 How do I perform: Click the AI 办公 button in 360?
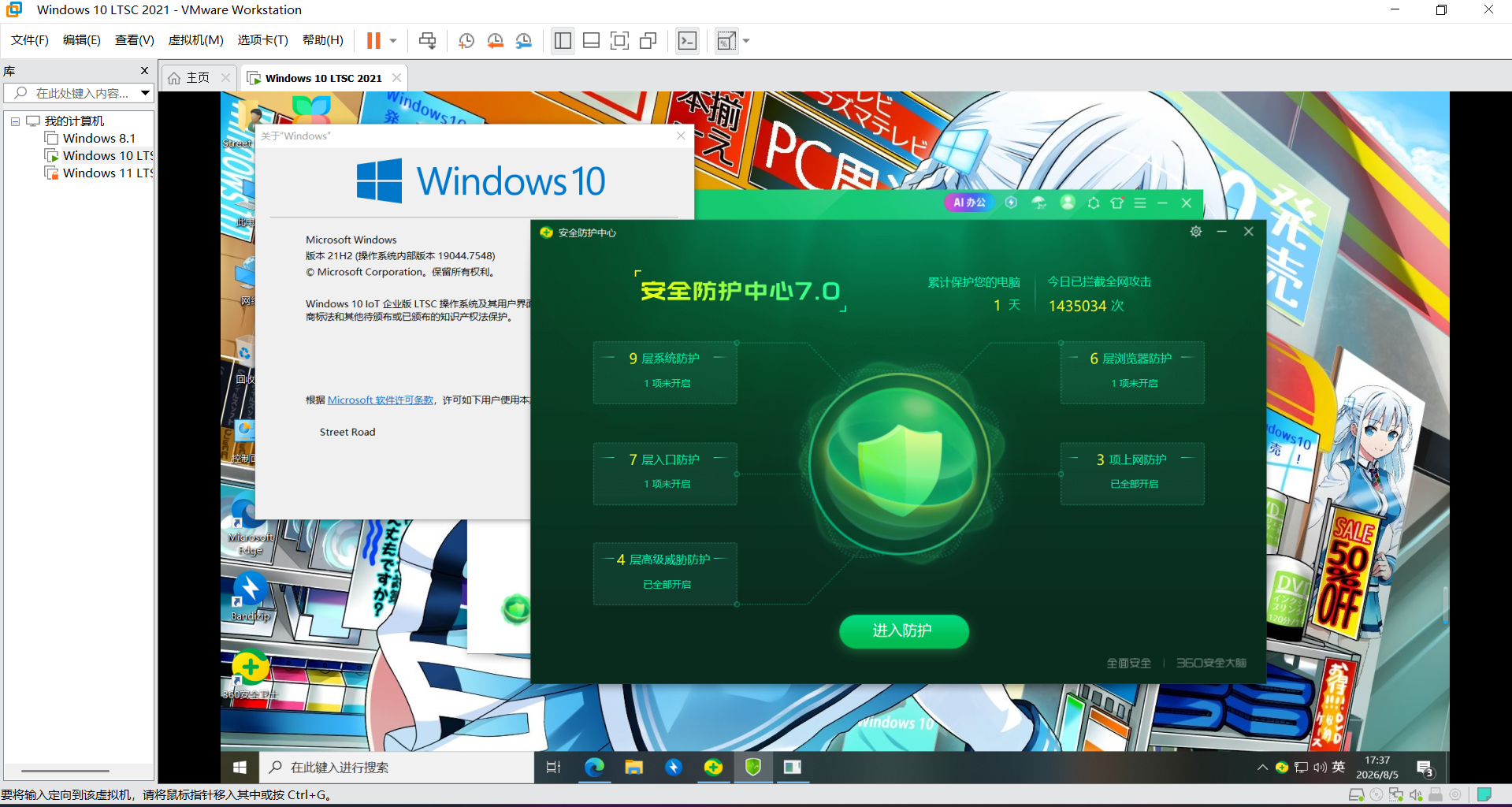[969, 203]
